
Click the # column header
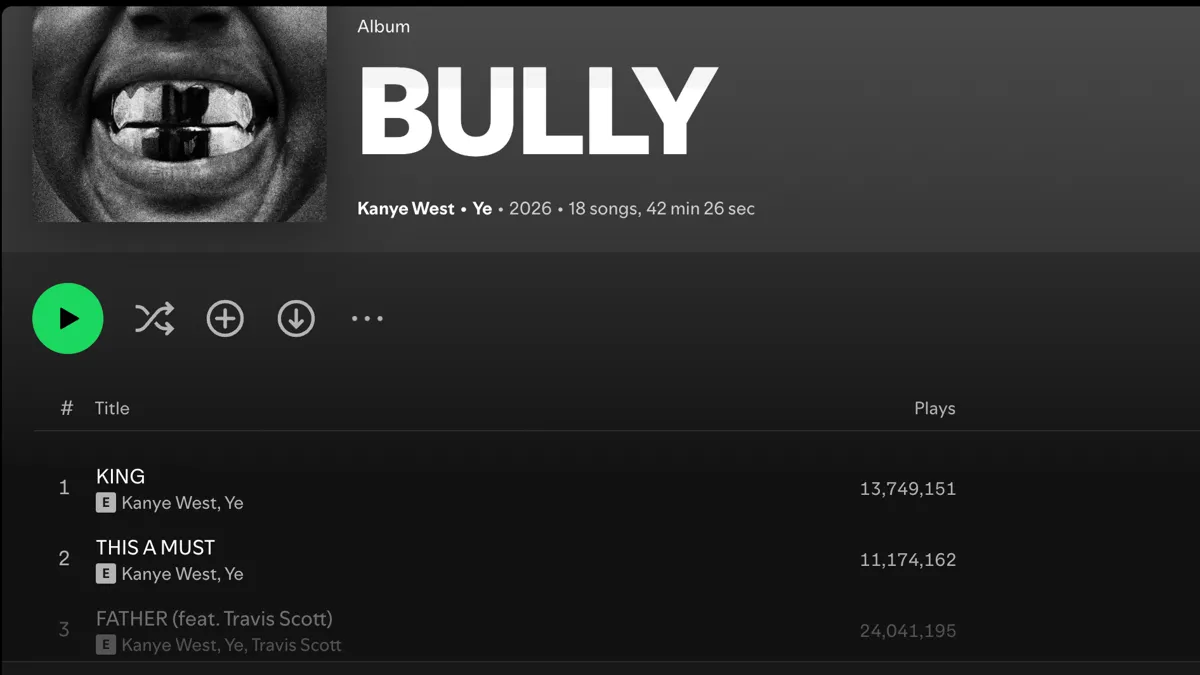(x=67, y=408)
